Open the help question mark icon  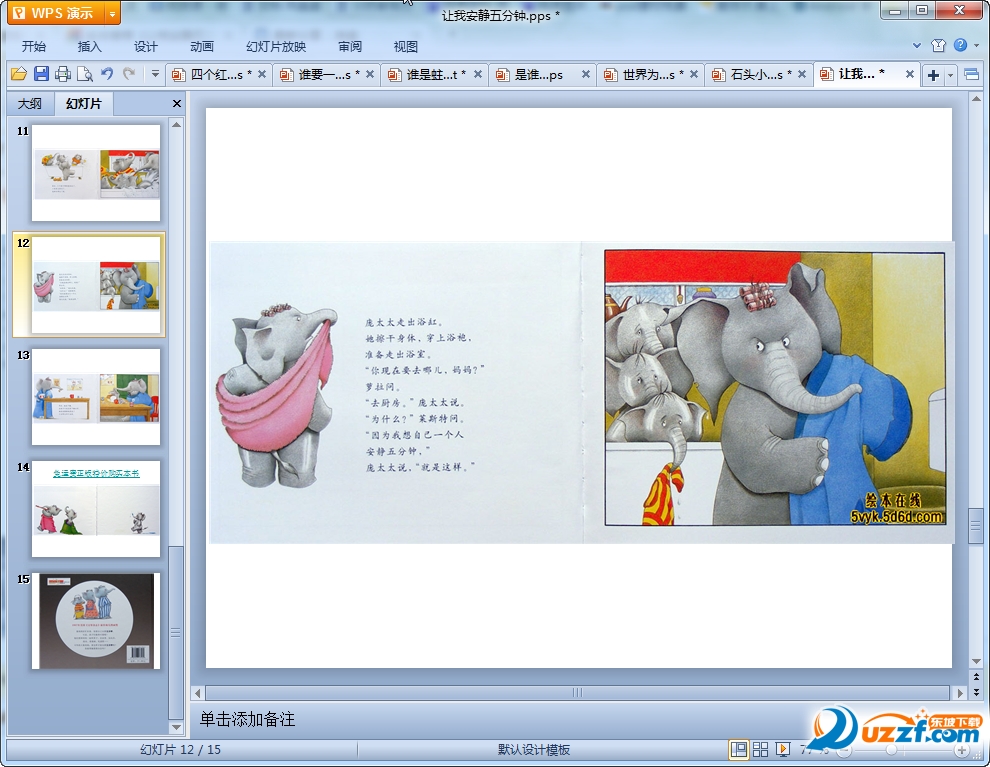[x=960, y=45]
